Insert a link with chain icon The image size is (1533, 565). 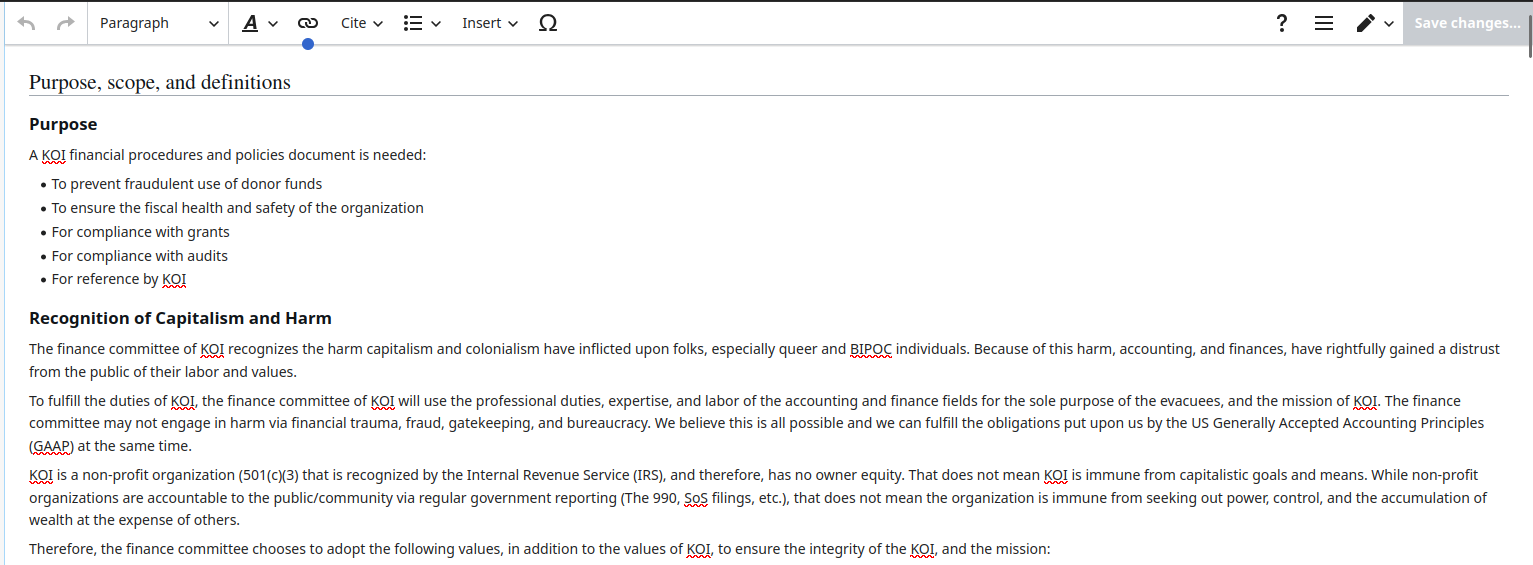308,23
